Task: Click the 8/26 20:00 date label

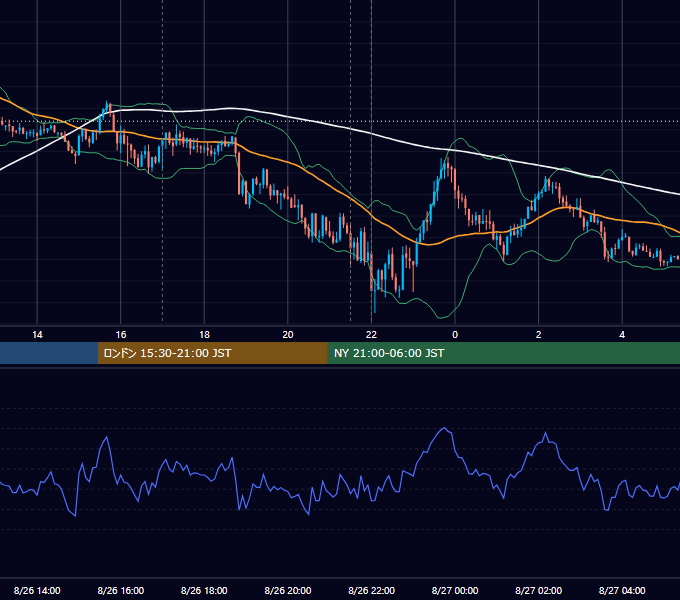Action: pyautogui.click(x=288, y=590)
